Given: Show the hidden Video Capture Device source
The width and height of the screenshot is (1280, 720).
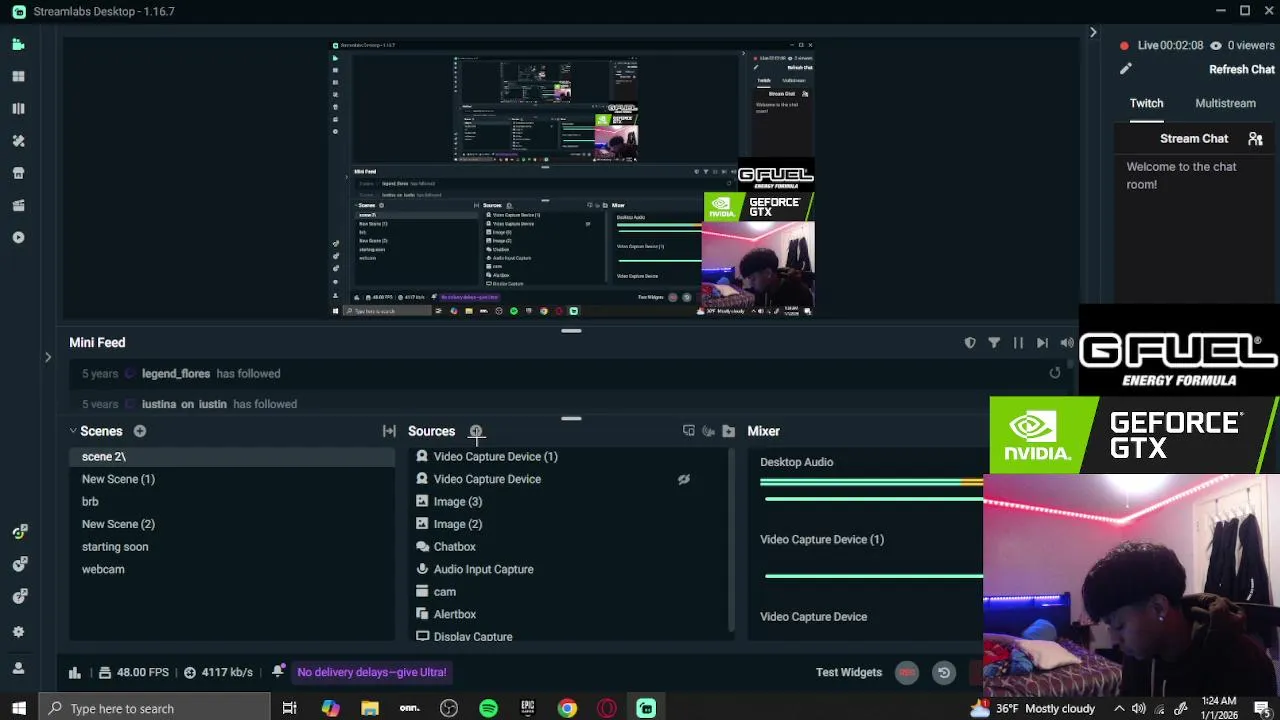Looking at the screenshot, I should (x=684, y=479).
